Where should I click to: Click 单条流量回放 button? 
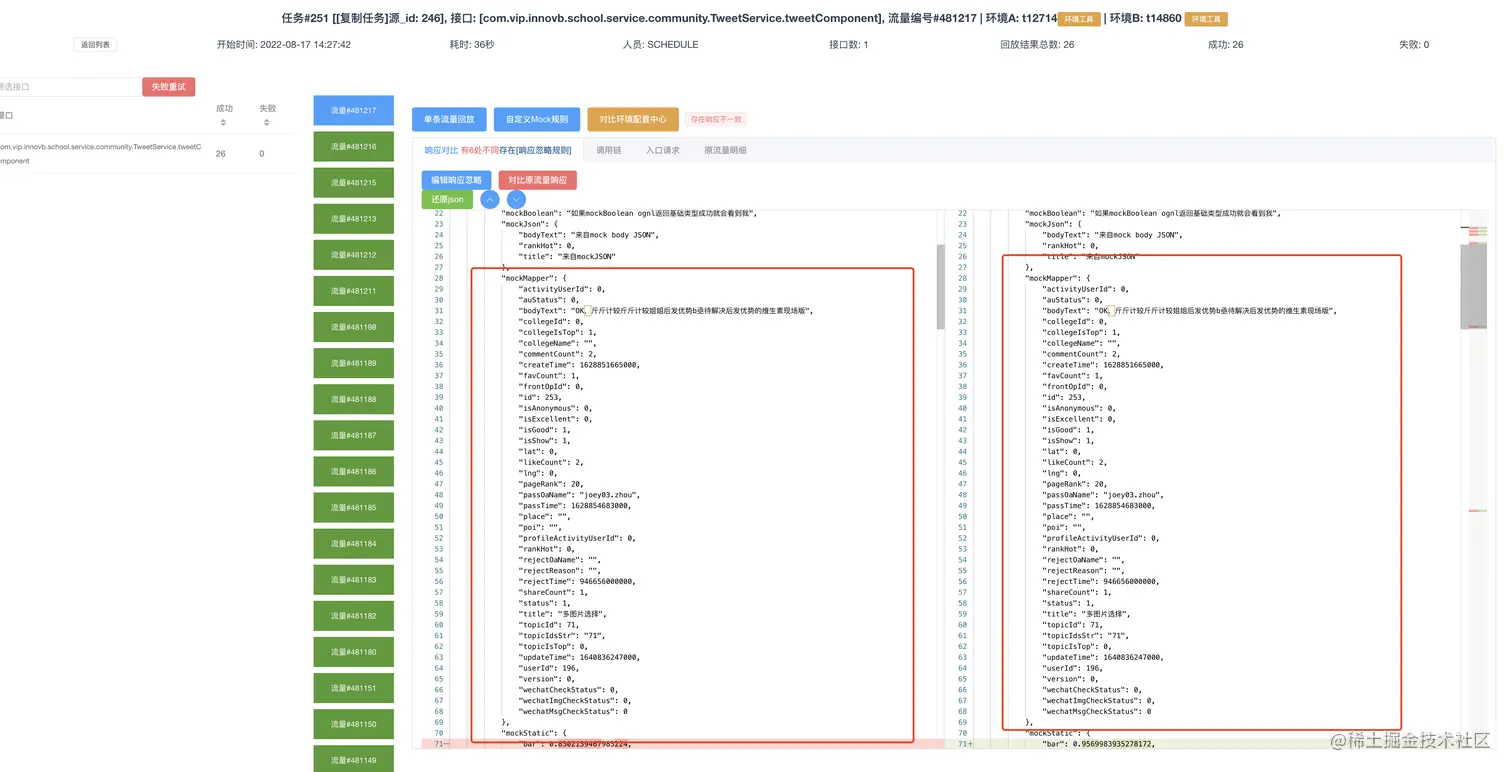click(x=449, y=119)
